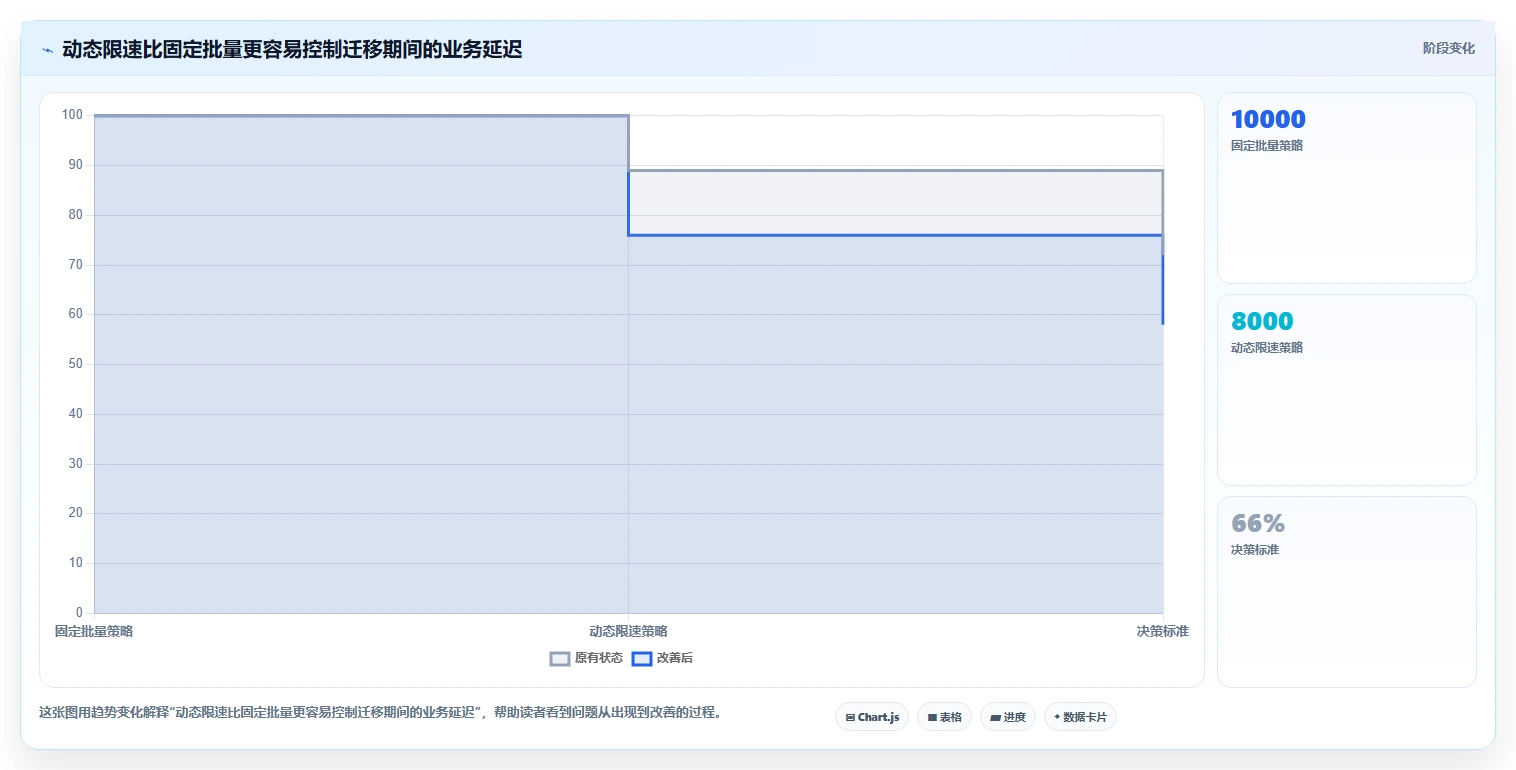The height and width of the screenshot is (770, 1516).
Task: Click the 66% value card
Action: coord(1346,592)
